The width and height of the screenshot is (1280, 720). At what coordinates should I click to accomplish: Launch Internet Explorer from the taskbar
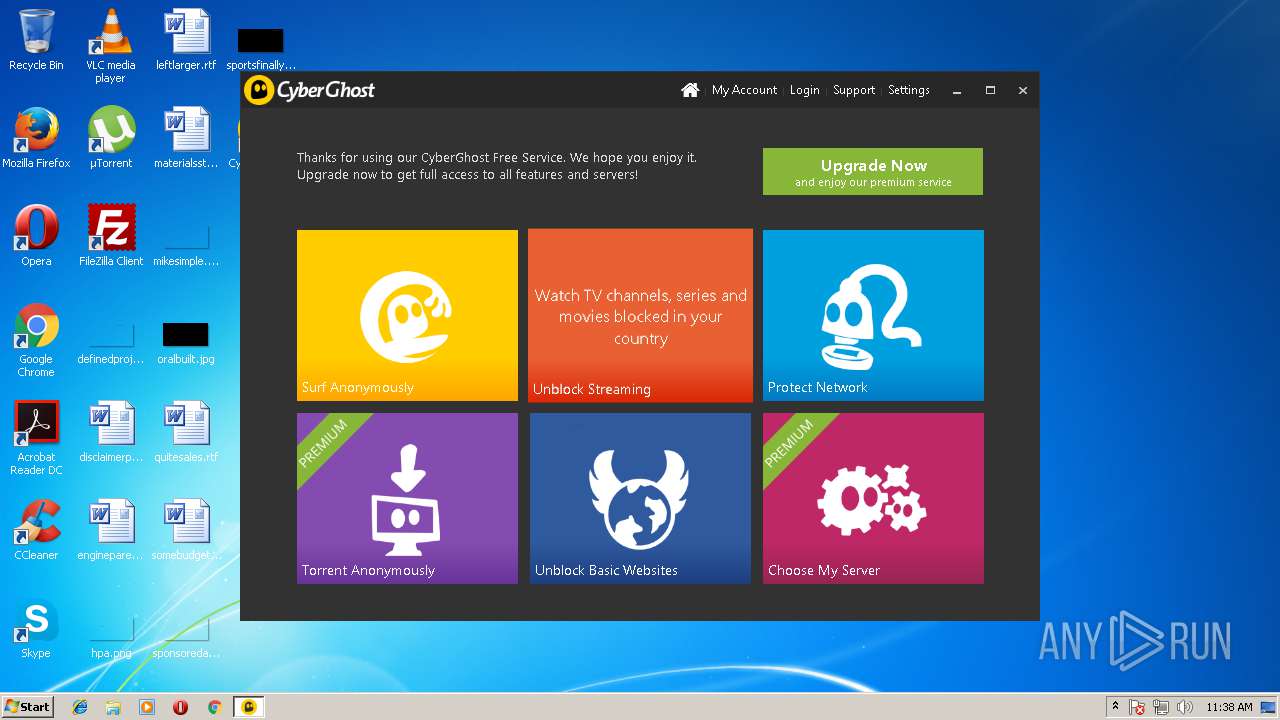(x=80, y=707)
